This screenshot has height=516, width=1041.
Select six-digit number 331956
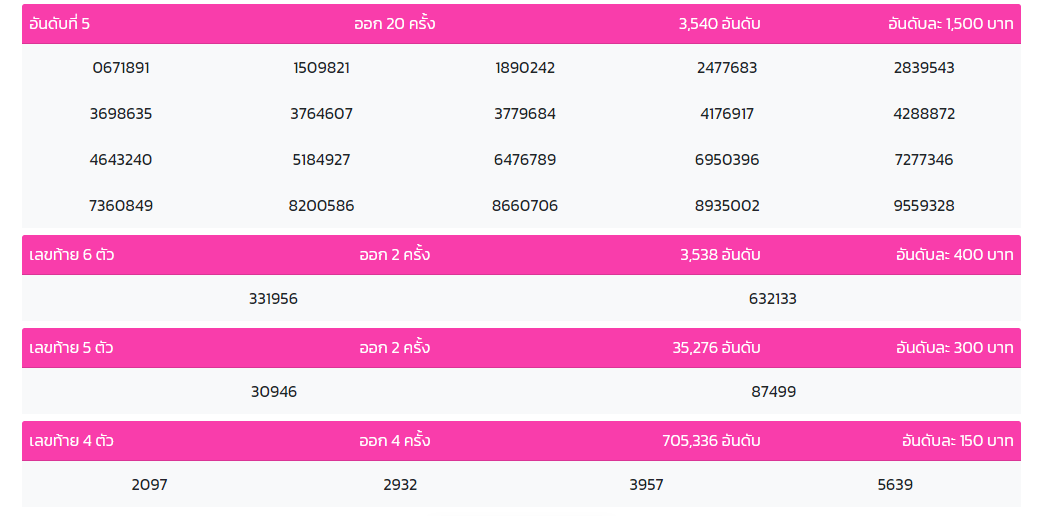click(274, 299)
